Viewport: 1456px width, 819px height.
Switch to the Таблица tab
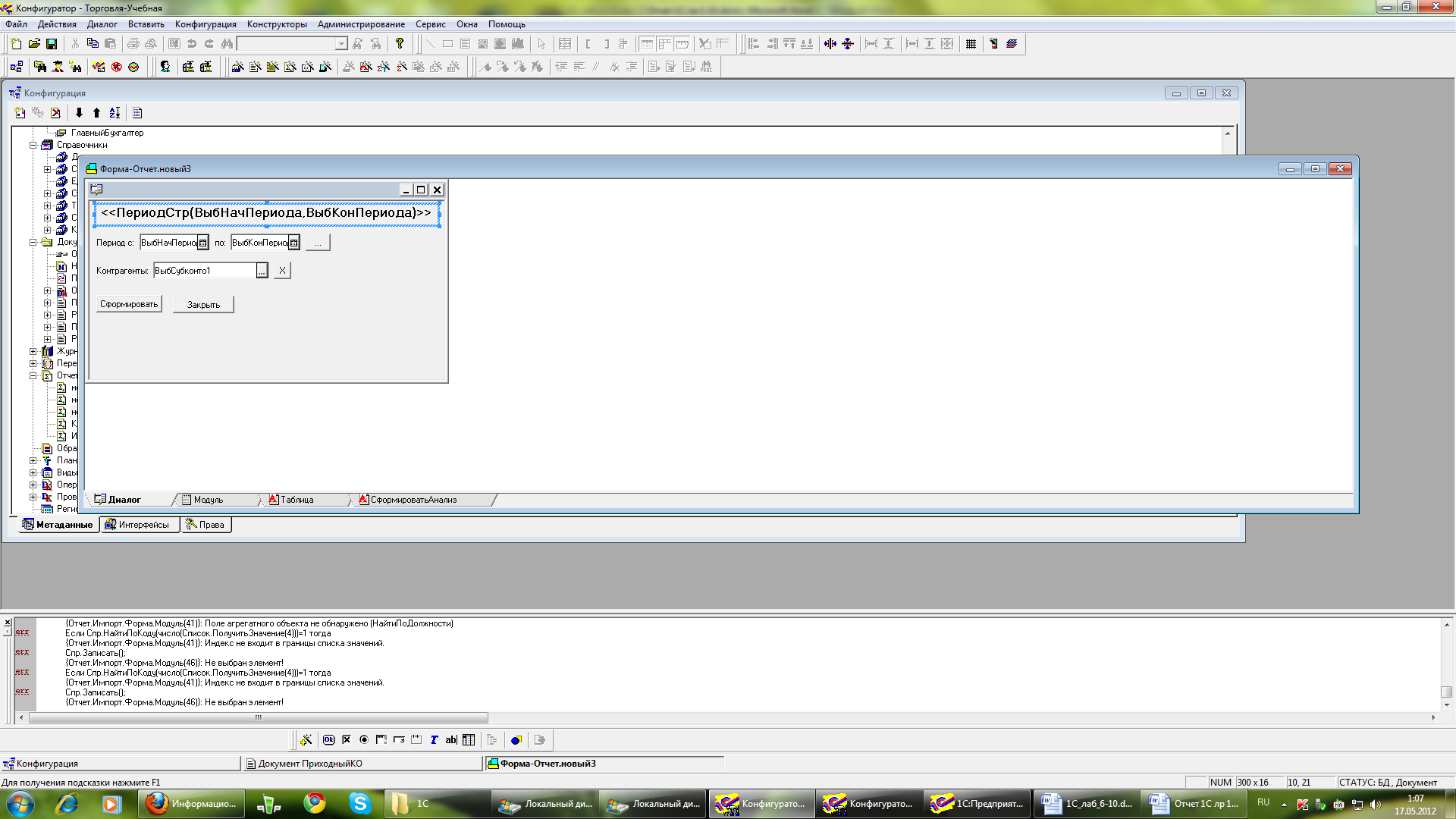[297, 500]
